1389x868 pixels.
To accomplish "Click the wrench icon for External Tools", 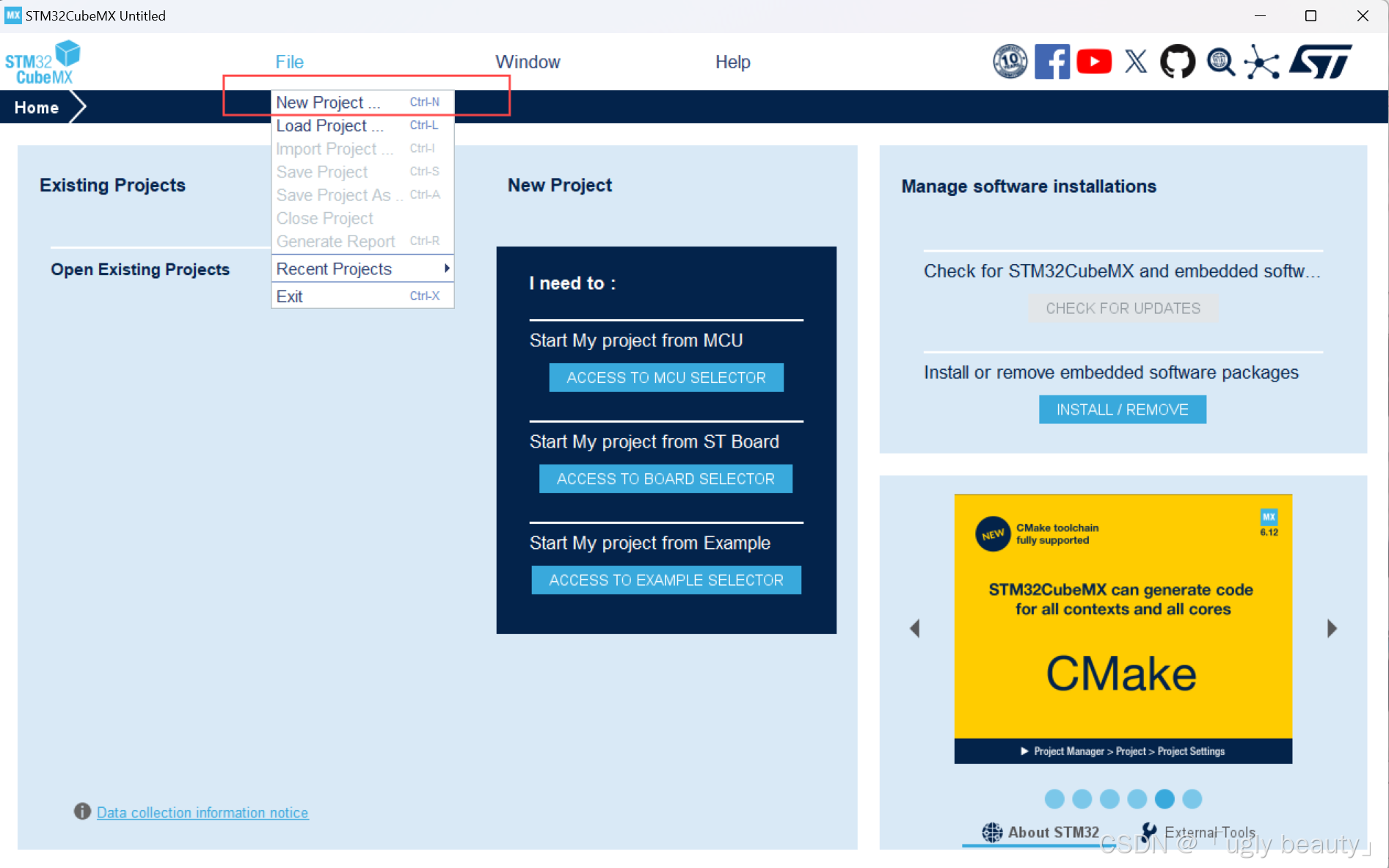I will coord(1150,832).
